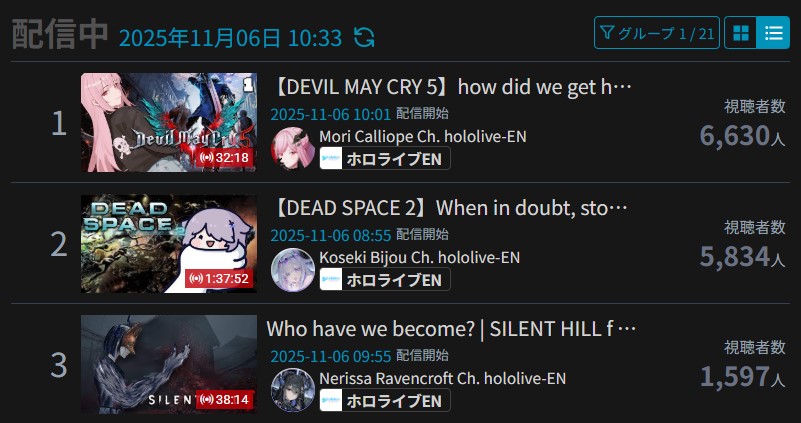Click ホロライブEN group tag under Nerissa Ravencroft

click(x=385, y=400)
